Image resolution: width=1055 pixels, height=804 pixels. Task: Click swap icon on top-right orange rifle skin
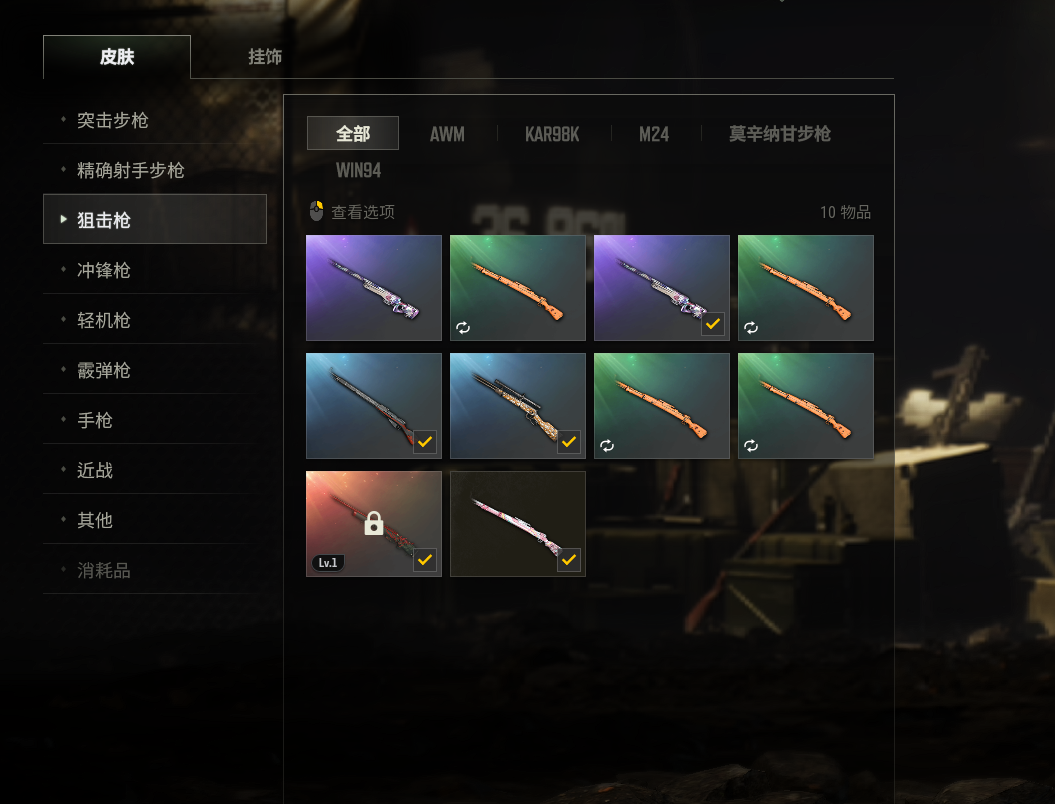coord(751,328)
